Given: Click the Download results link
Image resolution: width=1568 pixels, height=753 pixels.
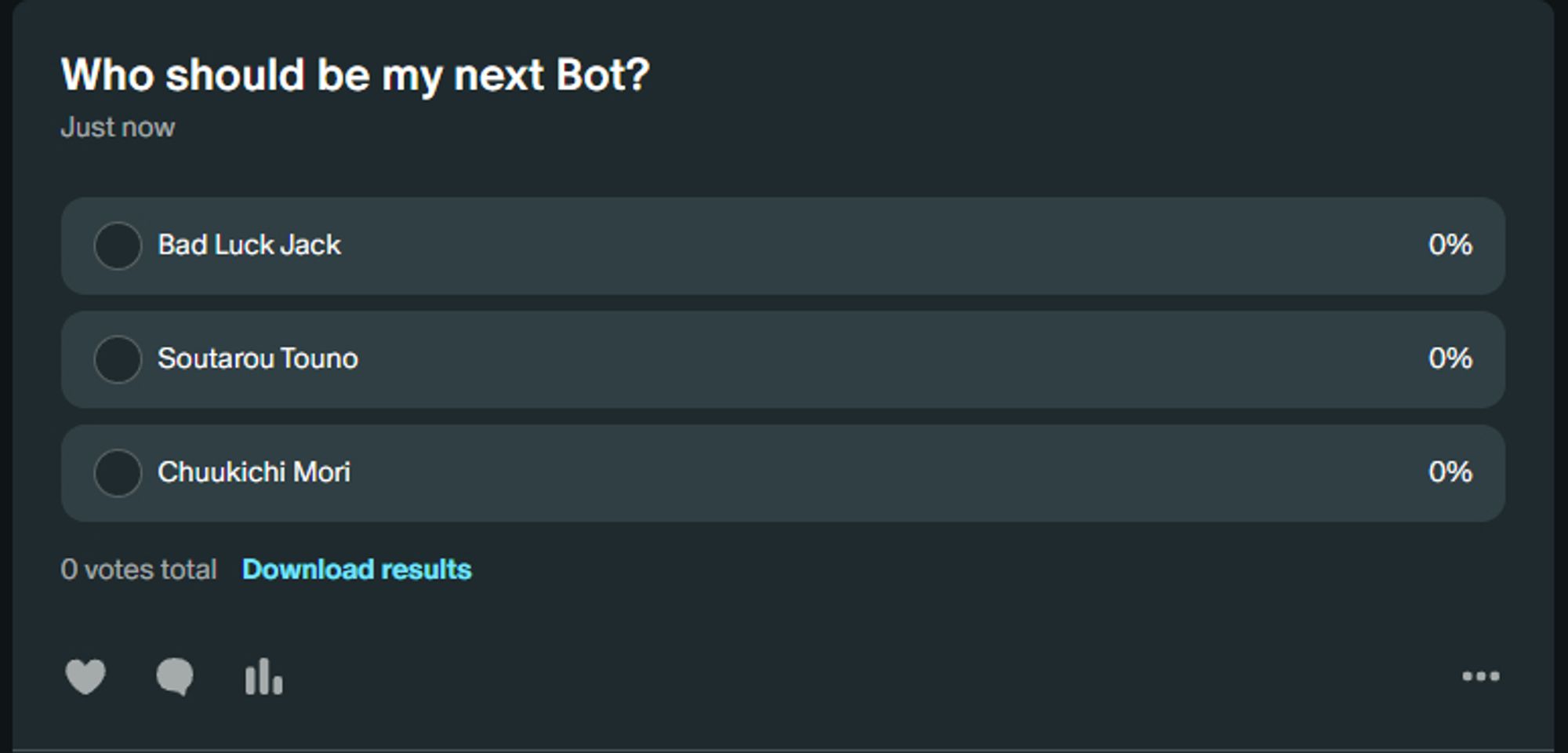Looking at the screenshot, I should tap(357, 569).
